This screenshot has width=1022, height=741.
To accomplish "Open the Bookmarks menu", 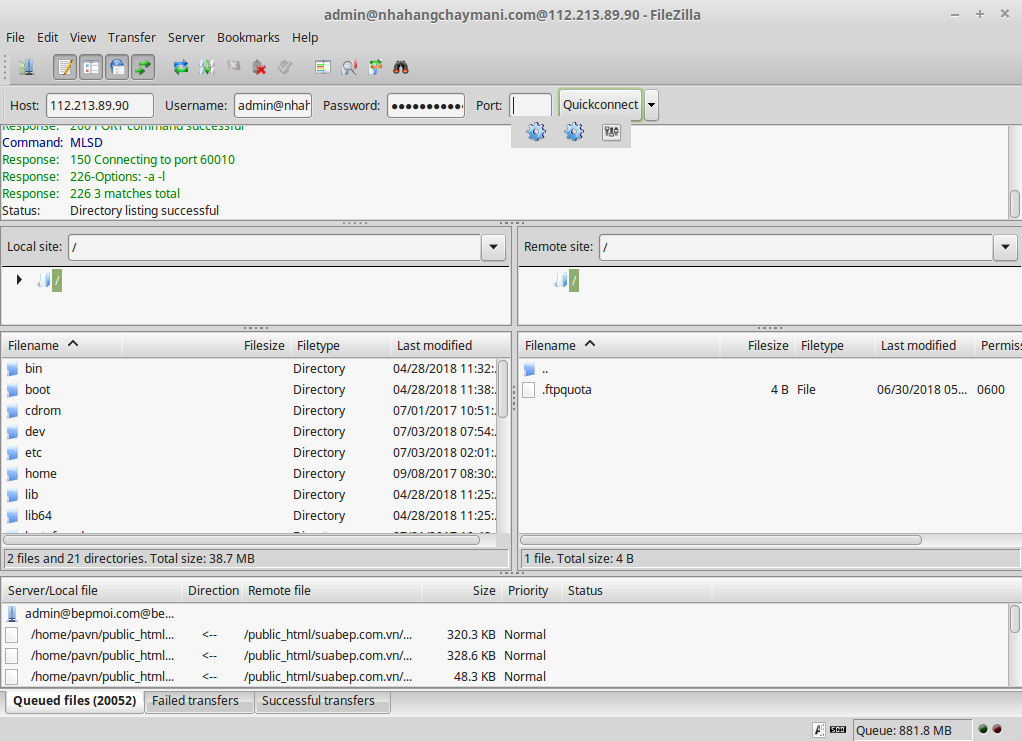I will pyautogui.click(x=248, y=38).
